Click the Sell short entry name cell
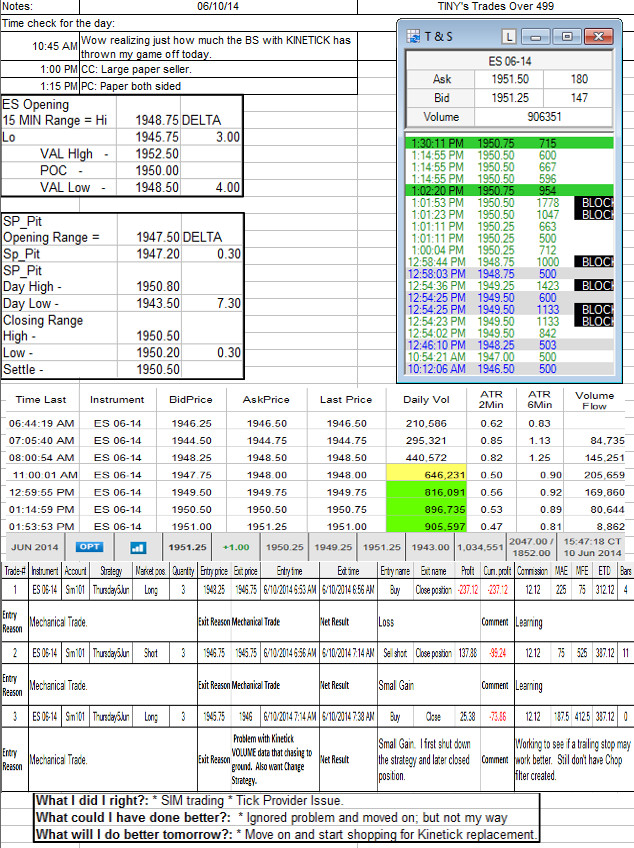 click(395, 653)
